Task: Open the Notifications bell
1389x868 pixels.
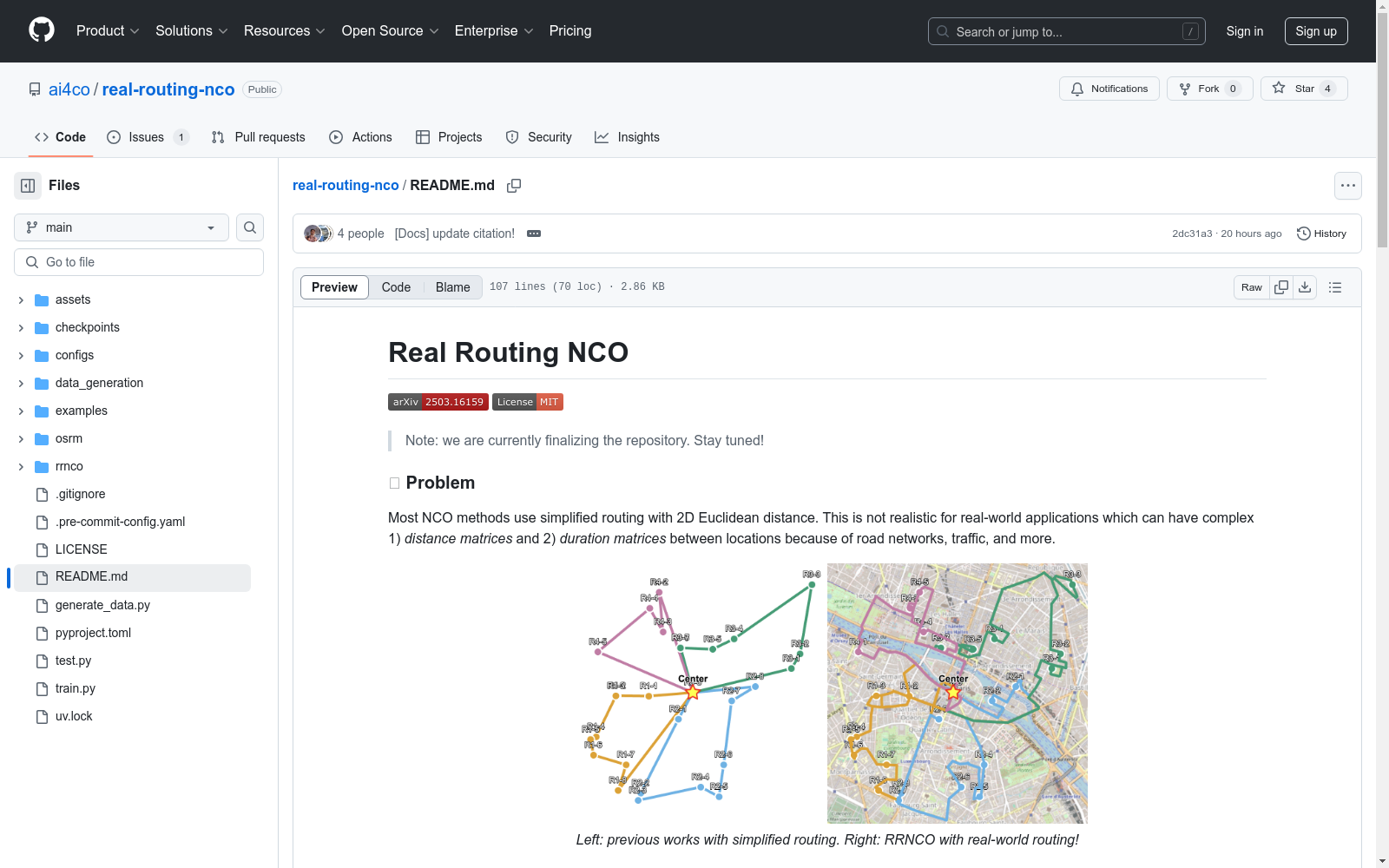Action: click(x=1109, y=88)
